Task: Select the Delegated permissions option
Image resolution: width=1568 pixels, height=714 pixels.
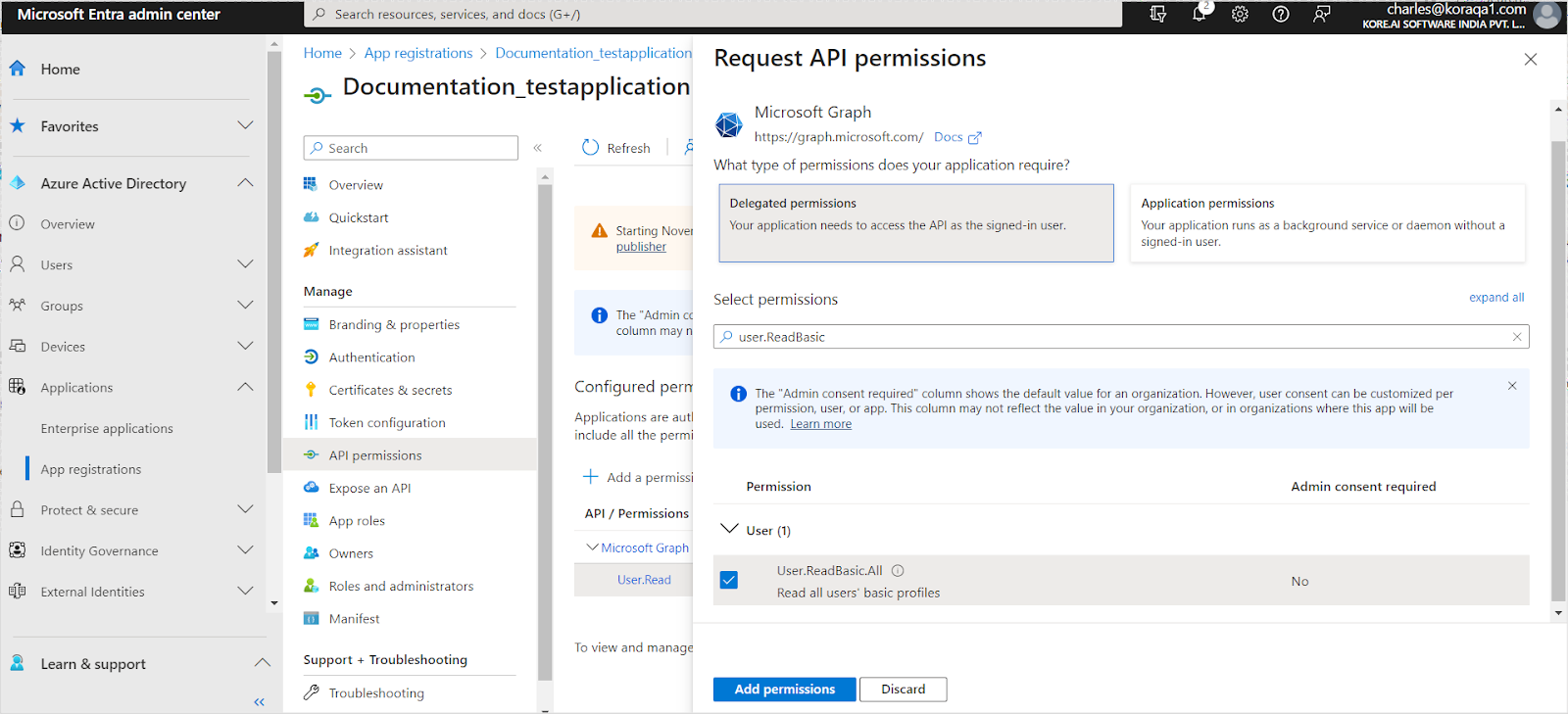Action: [x=915, y=223]
